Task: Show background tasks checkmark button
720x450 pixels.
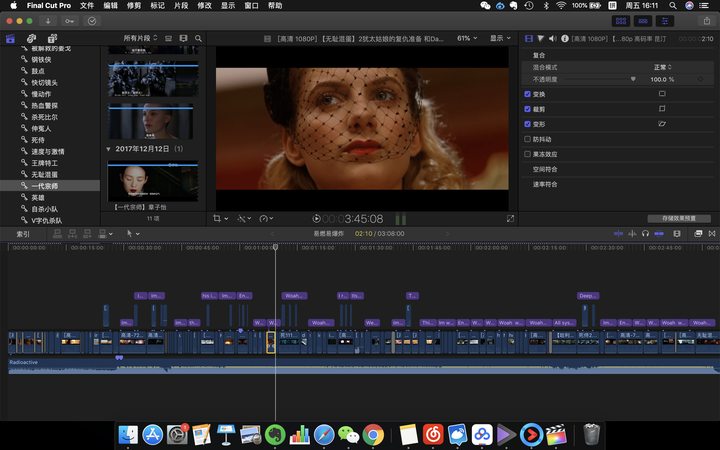Action: [92, 21]
